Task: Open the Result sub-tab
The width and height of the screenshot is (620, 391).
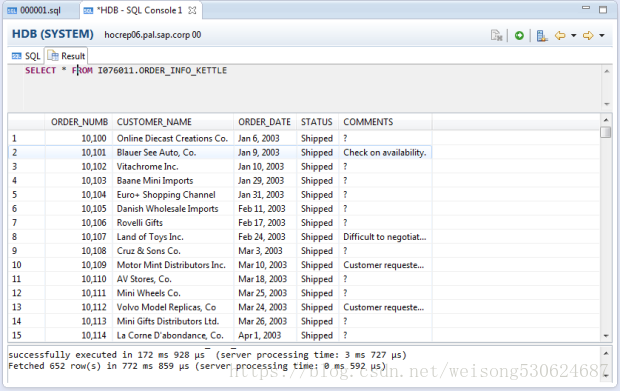Action: point(66,56)
